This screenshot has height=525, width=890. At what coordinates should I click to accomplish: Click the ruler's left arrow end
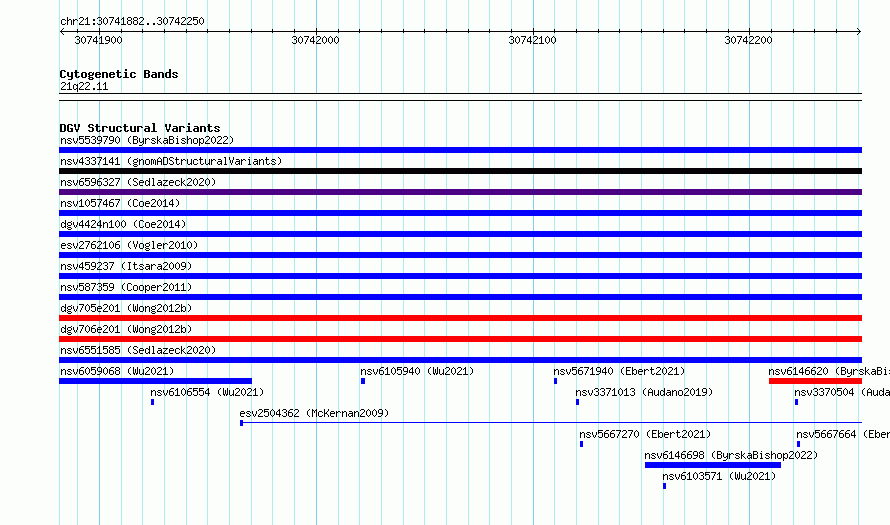(x=62, y=32)
